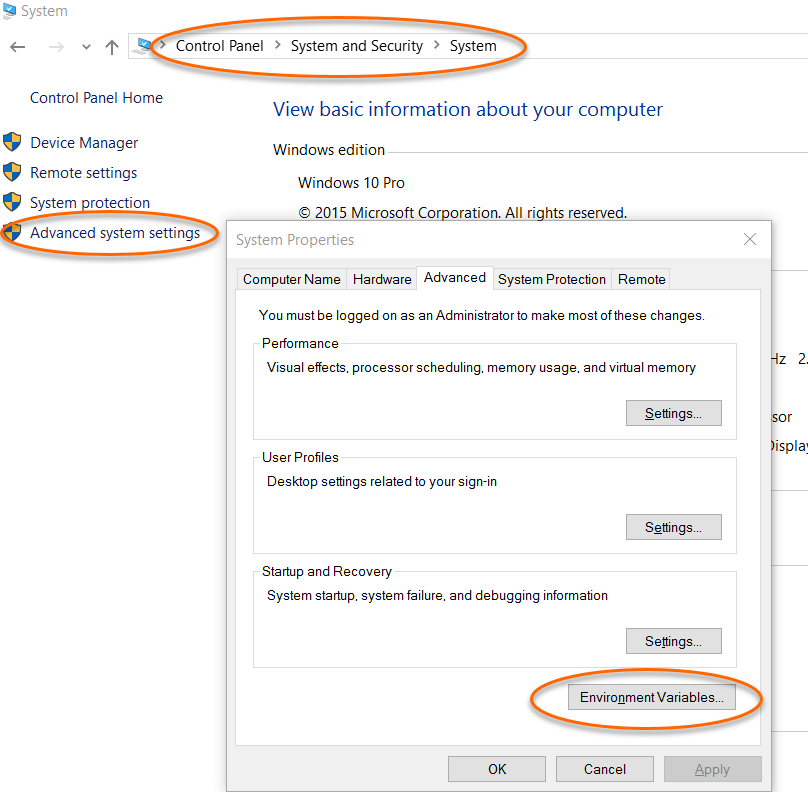
Task: Click the Remote settings shield icon
Action: (12, 172)
